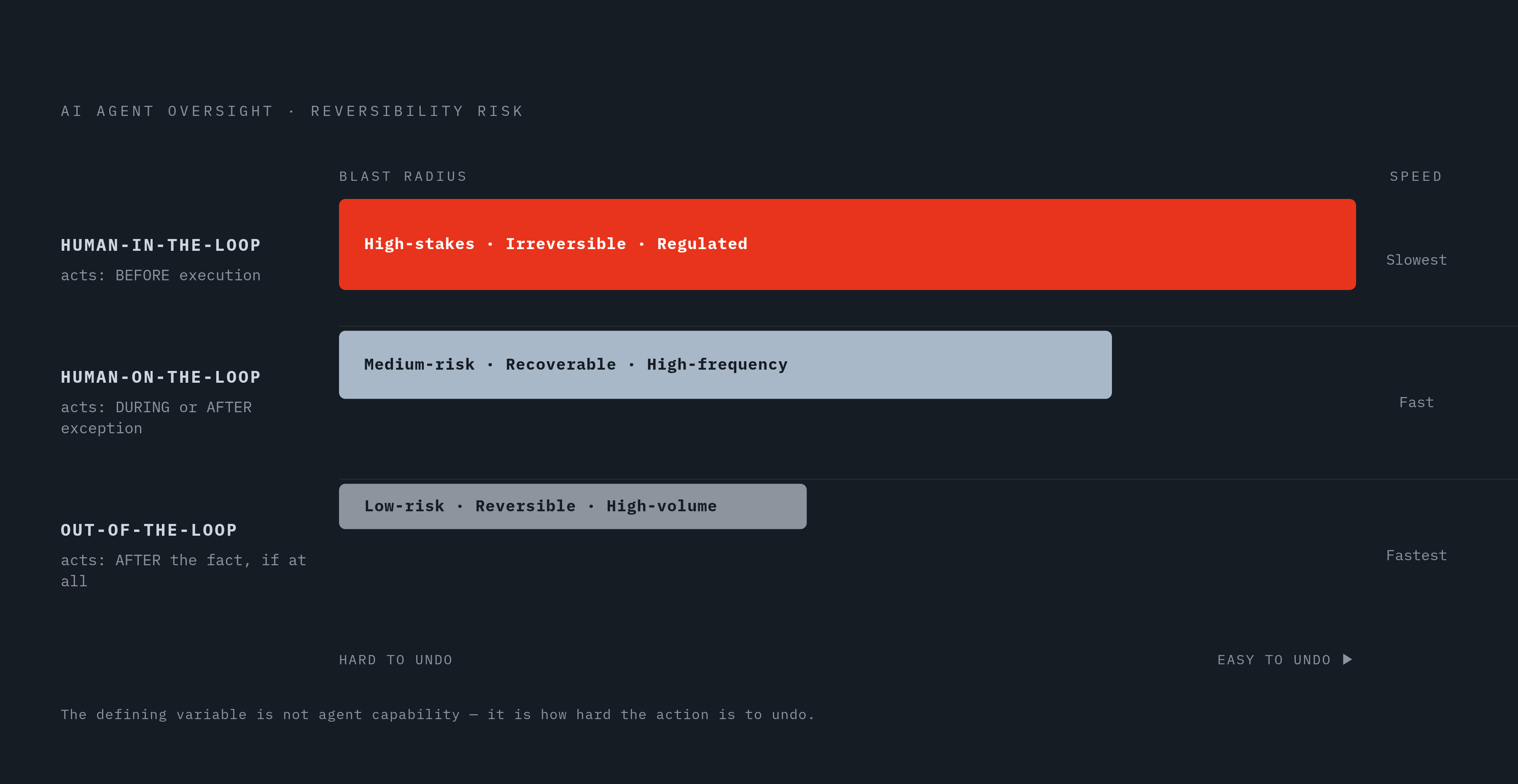This screenshot has height=784, width=1518.
Task: Click the text 'acts: DURING or AFTER exception'
Action: coord(156,418)
